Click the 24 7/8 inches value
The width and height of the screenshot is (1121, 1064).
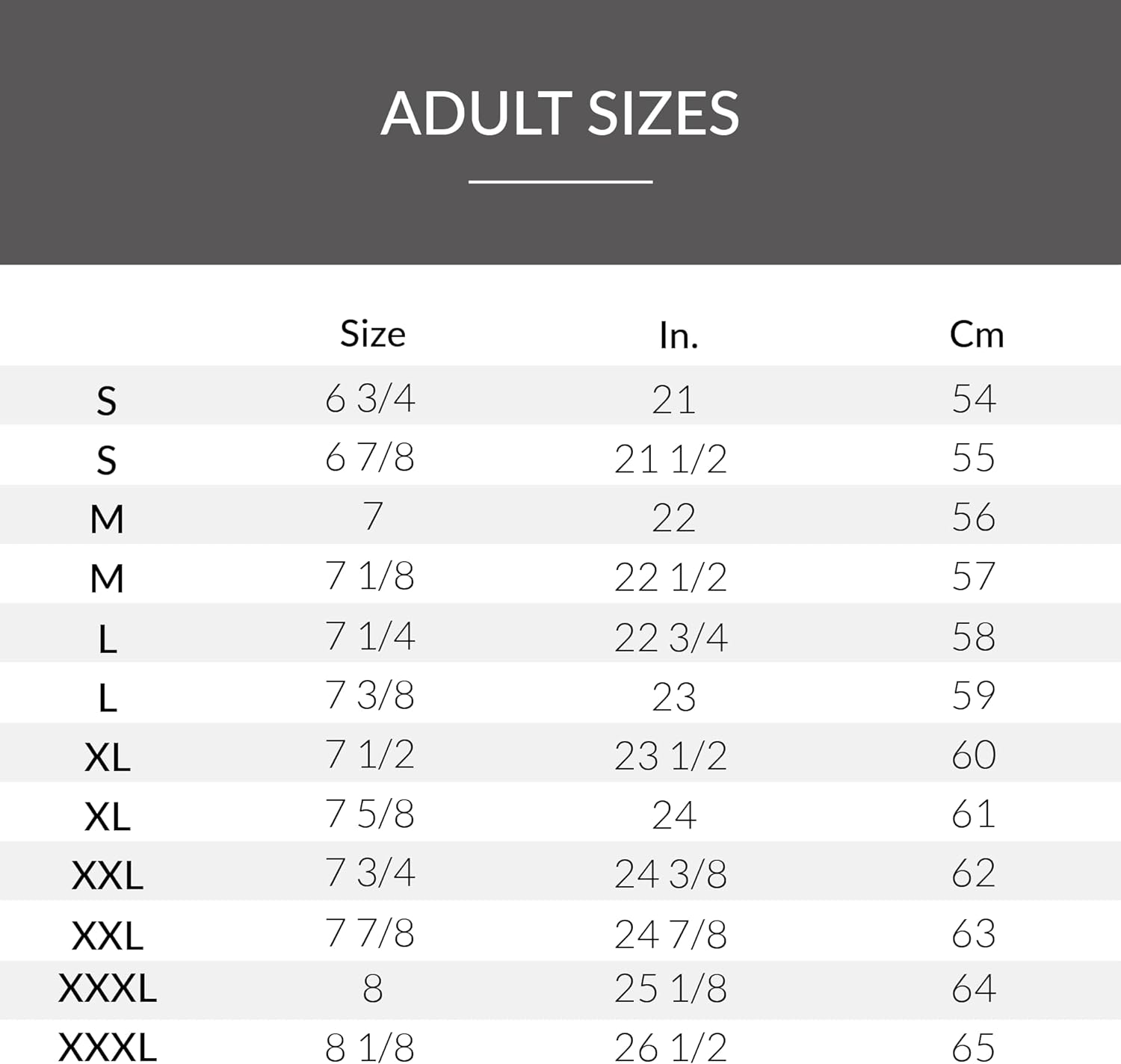click(670, 934)
